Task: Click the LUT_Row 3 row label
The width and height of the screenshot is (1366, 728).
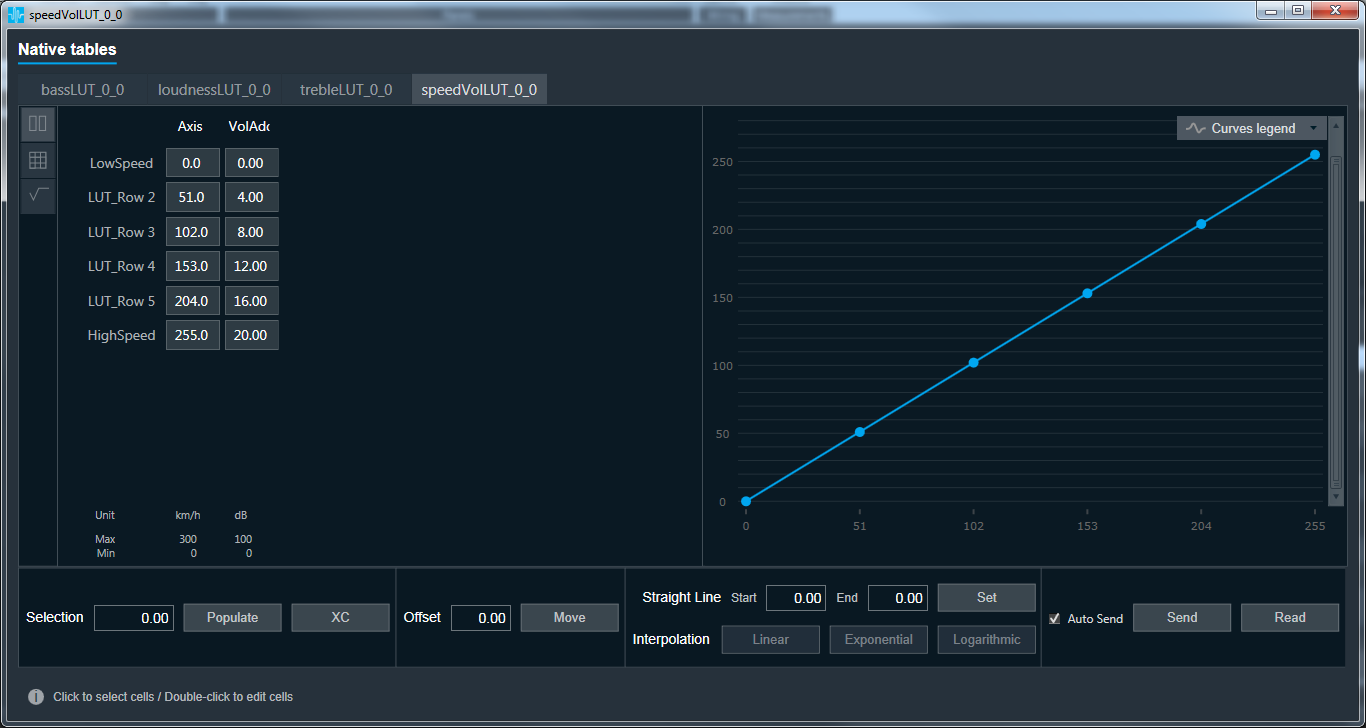Action: tap(122, 232)
